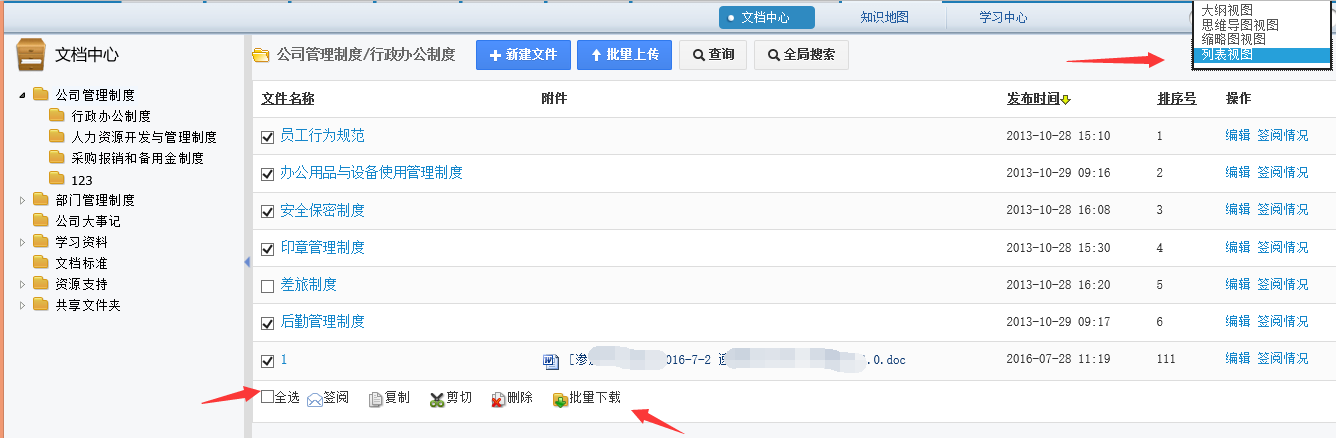Click the 发布时间 sort arrow icon
This screenshot has width=1336, height=438.
[1066, 99]
